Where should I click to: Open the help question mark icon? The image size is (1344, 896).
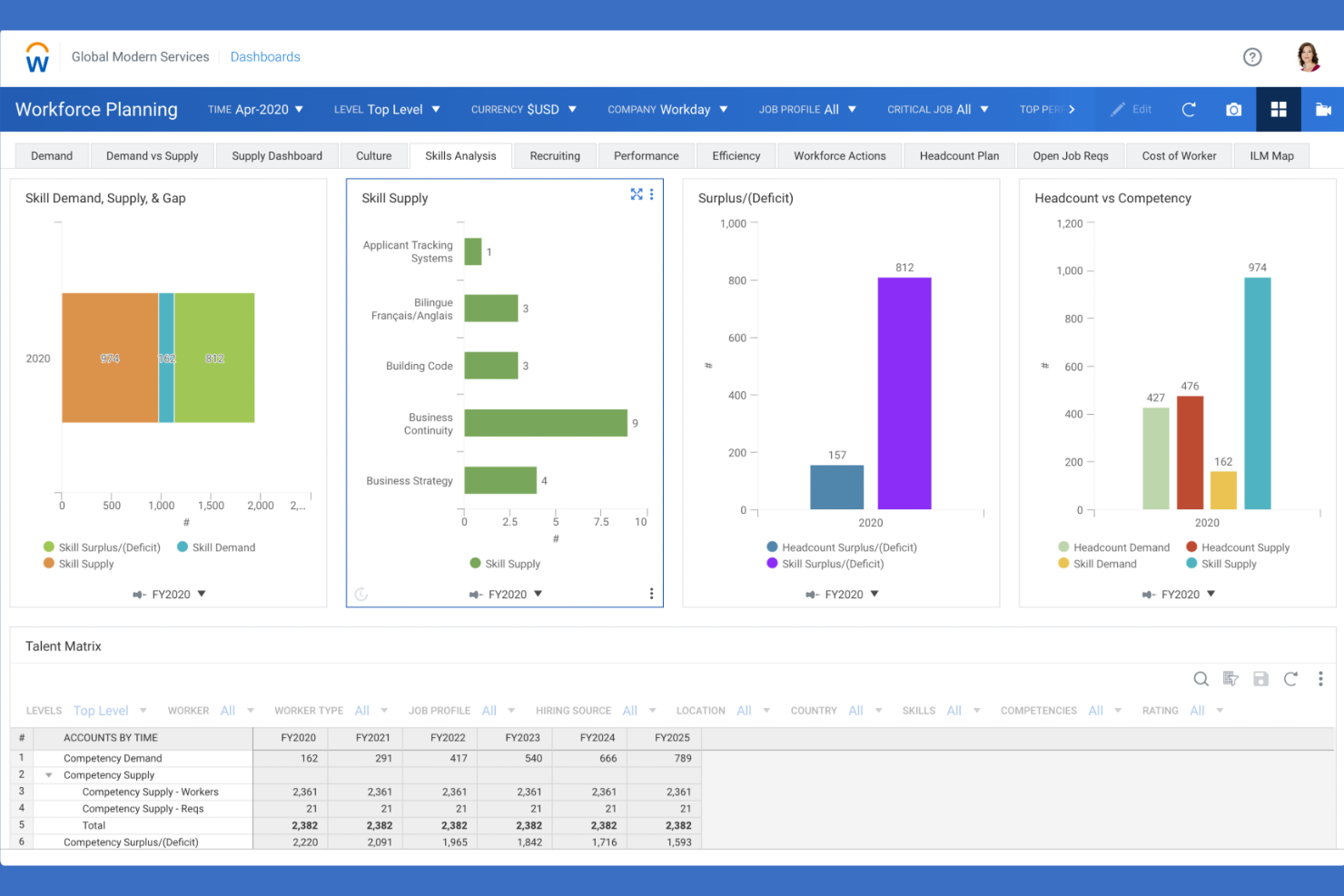(1252, 57)
